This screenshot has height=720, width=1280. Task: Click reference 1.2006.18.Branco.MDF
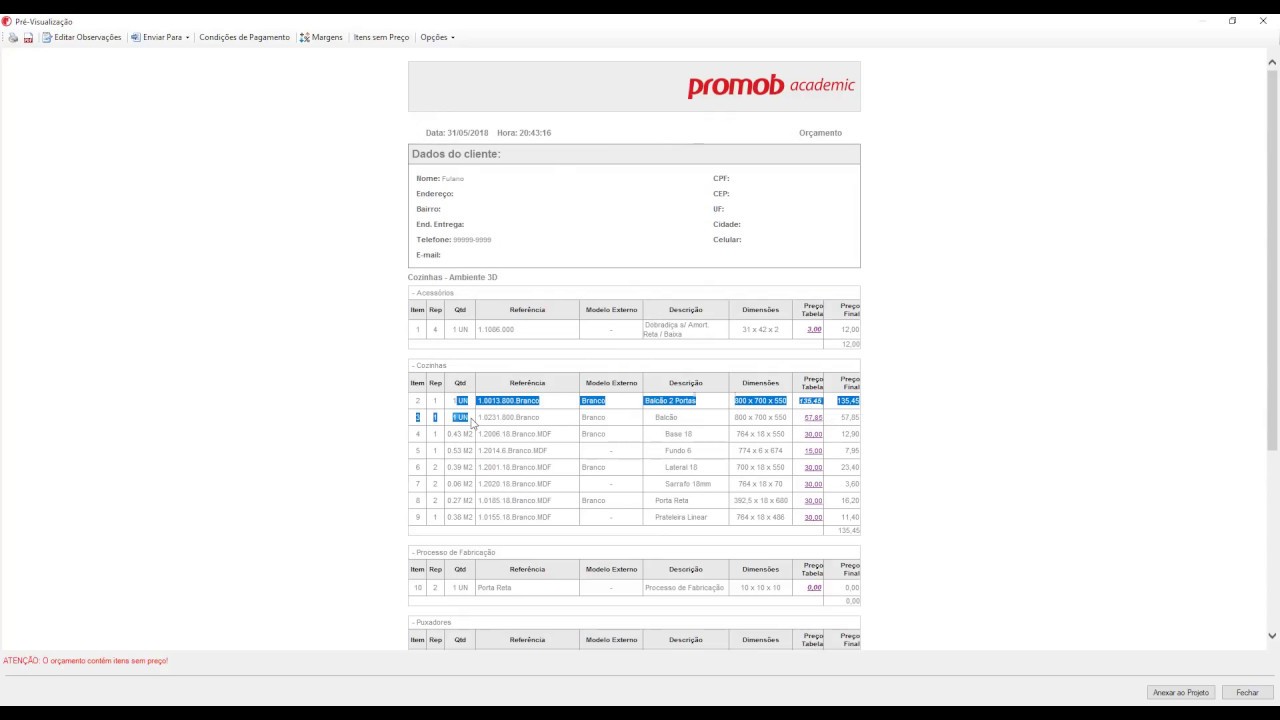(x=514, y=434)
